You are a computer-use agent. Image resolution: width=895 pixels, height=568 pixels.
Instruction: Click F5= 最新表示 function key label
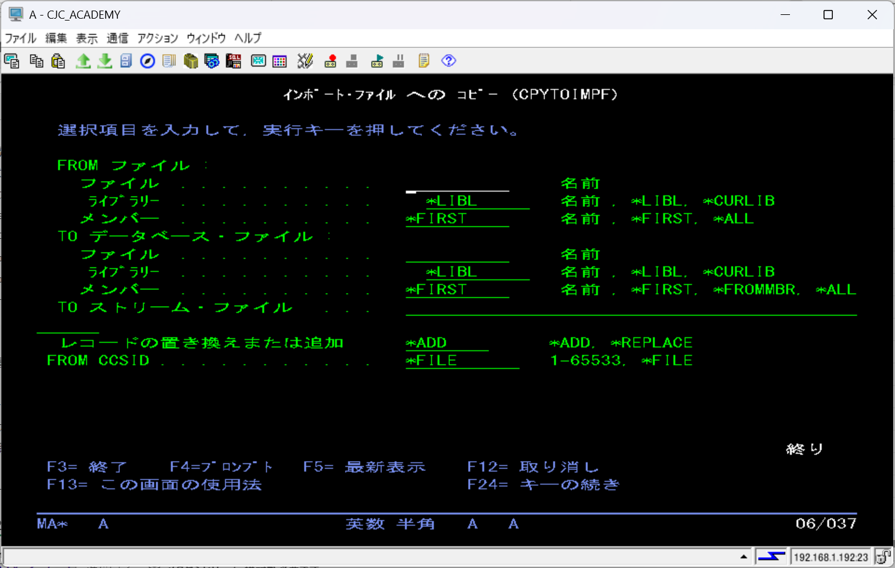coord(364,467)
